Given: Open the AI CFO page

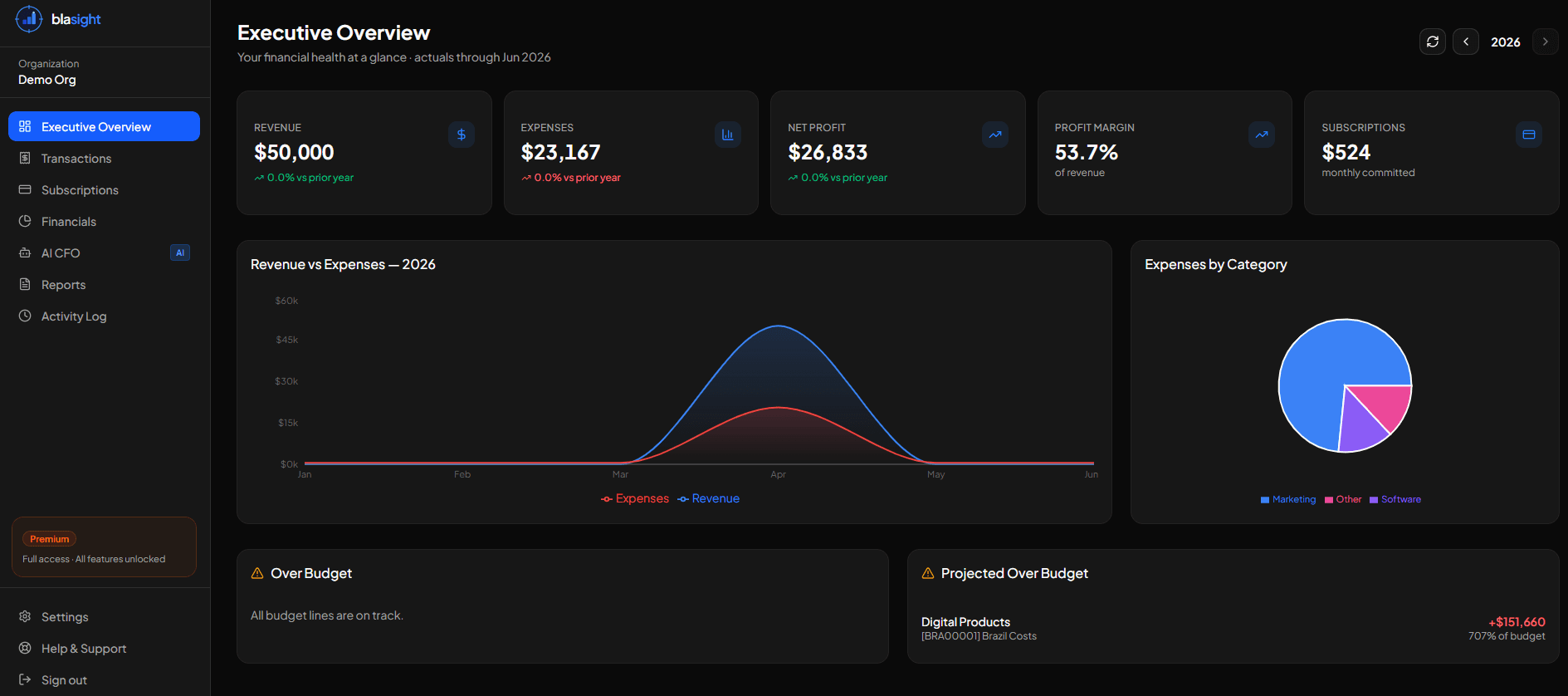Looking at the screenshot, I should point(104,252).
